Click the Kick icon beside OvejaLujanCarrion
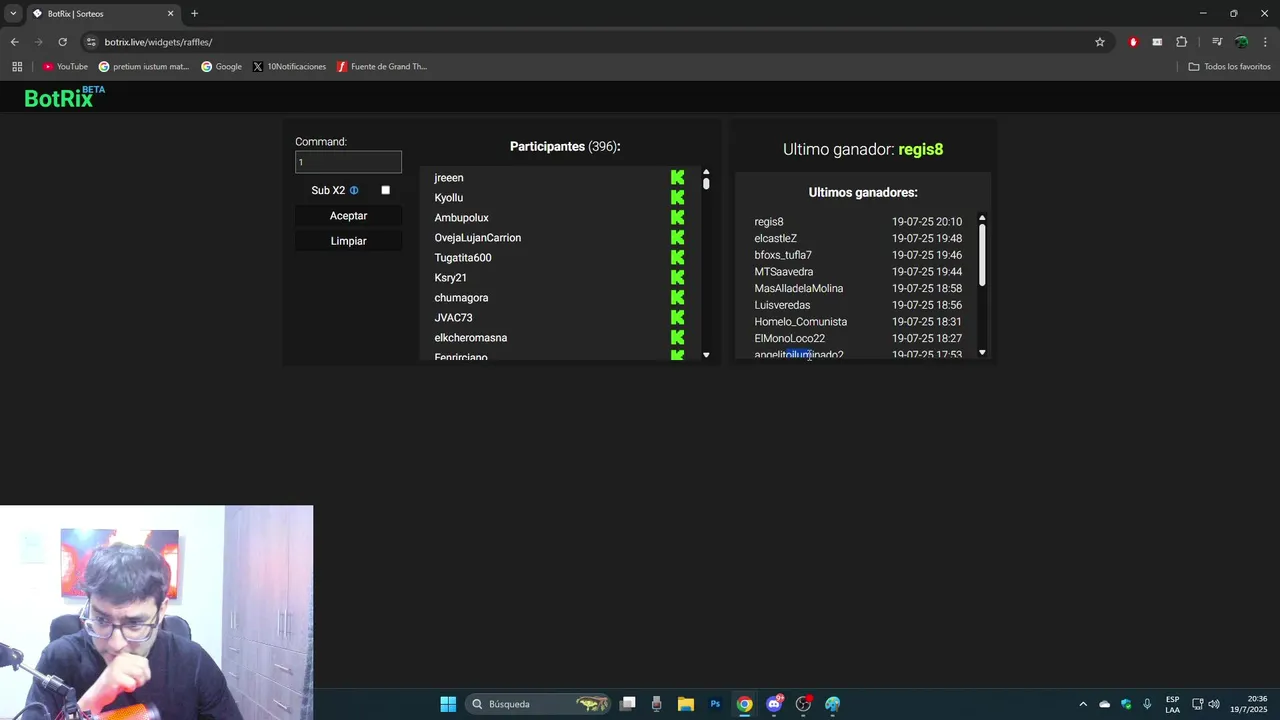 coord(677,238)
